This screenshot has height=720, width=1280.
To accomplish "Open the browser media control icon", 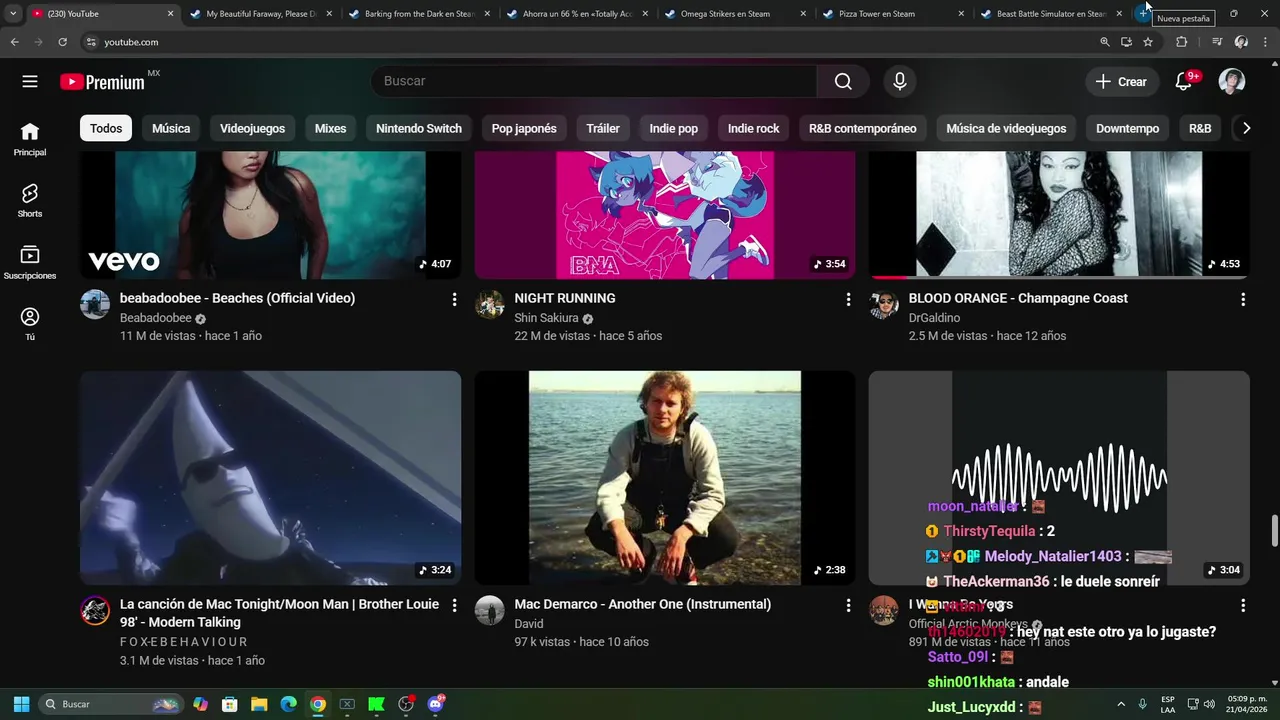I will click(x=1217, y=42).
